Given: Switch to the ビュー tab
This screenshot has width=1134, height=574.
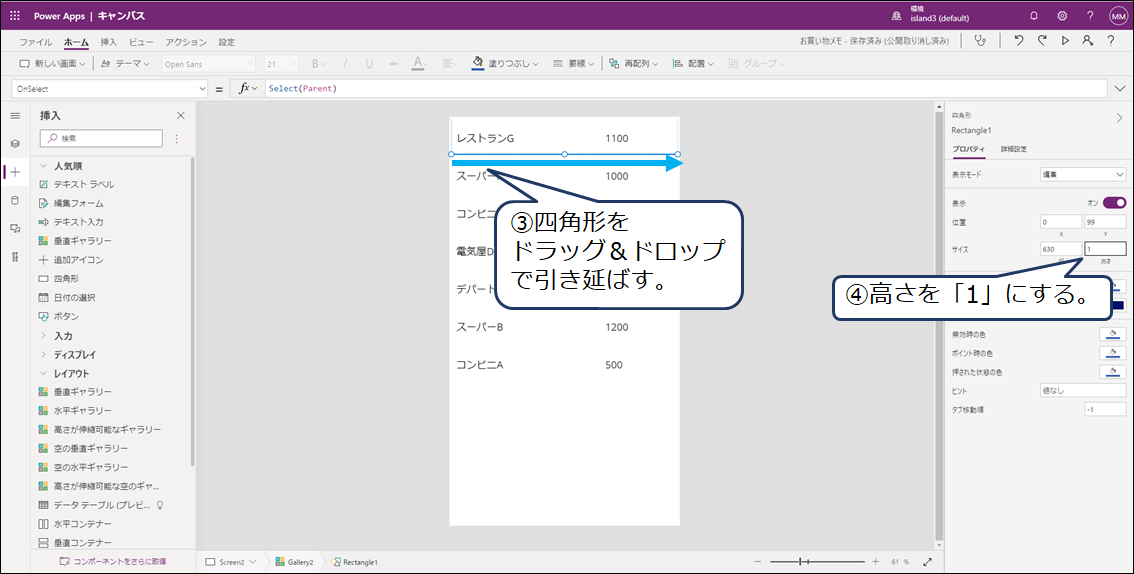Looking at the screenshot, I should coord(141,42).
